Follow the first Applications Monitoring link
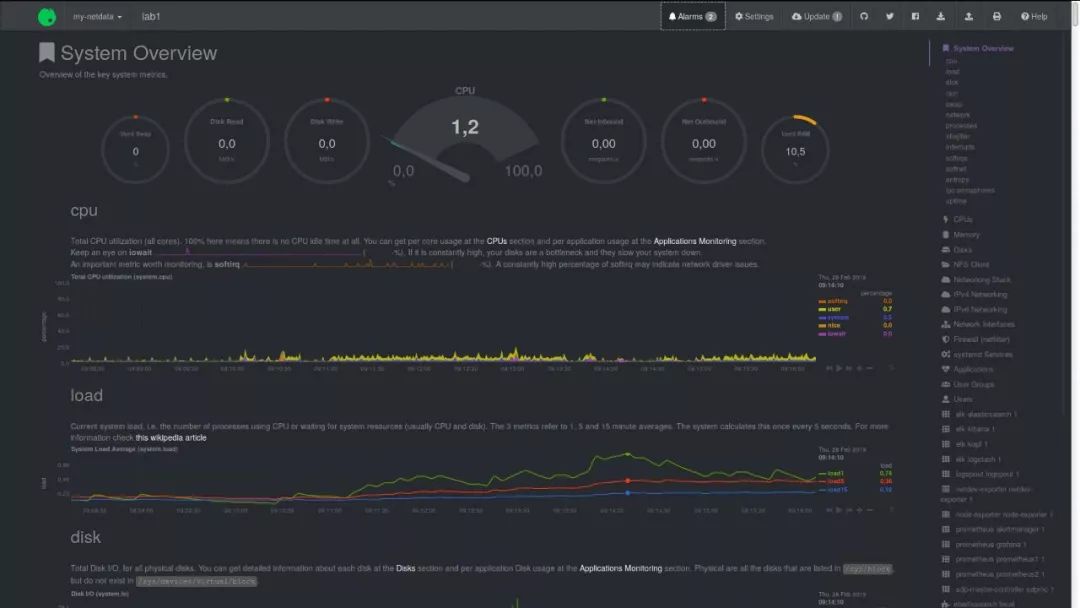 [x=694, y=242]
